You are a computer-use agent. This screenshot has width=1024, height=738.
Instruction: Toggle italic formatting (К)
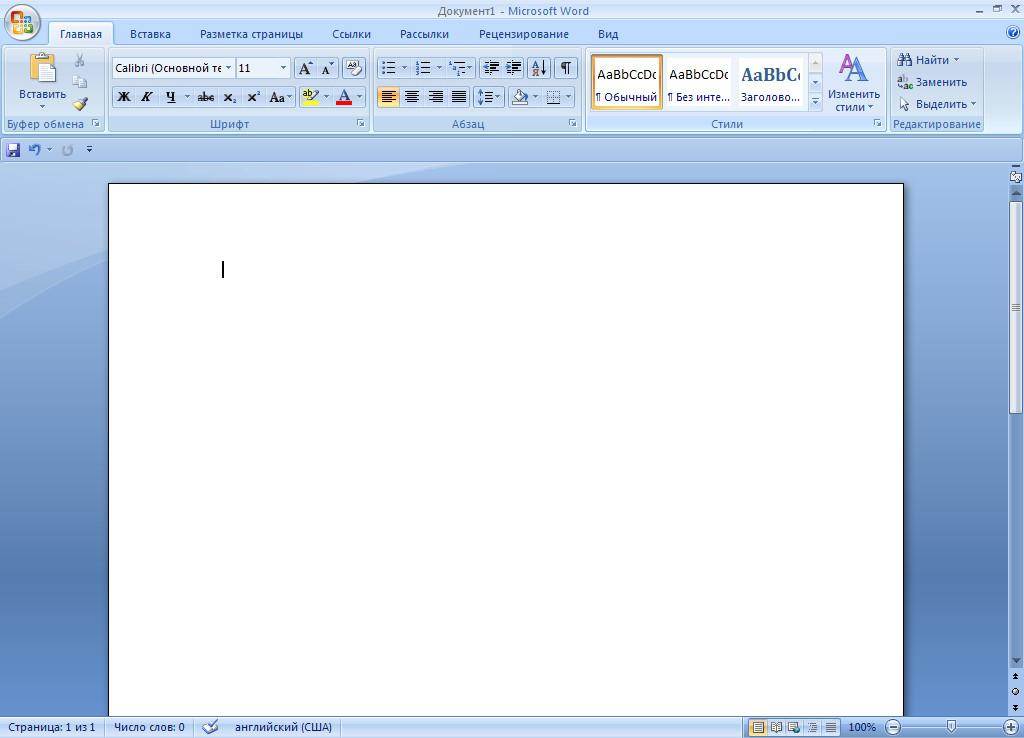point(147,97)
